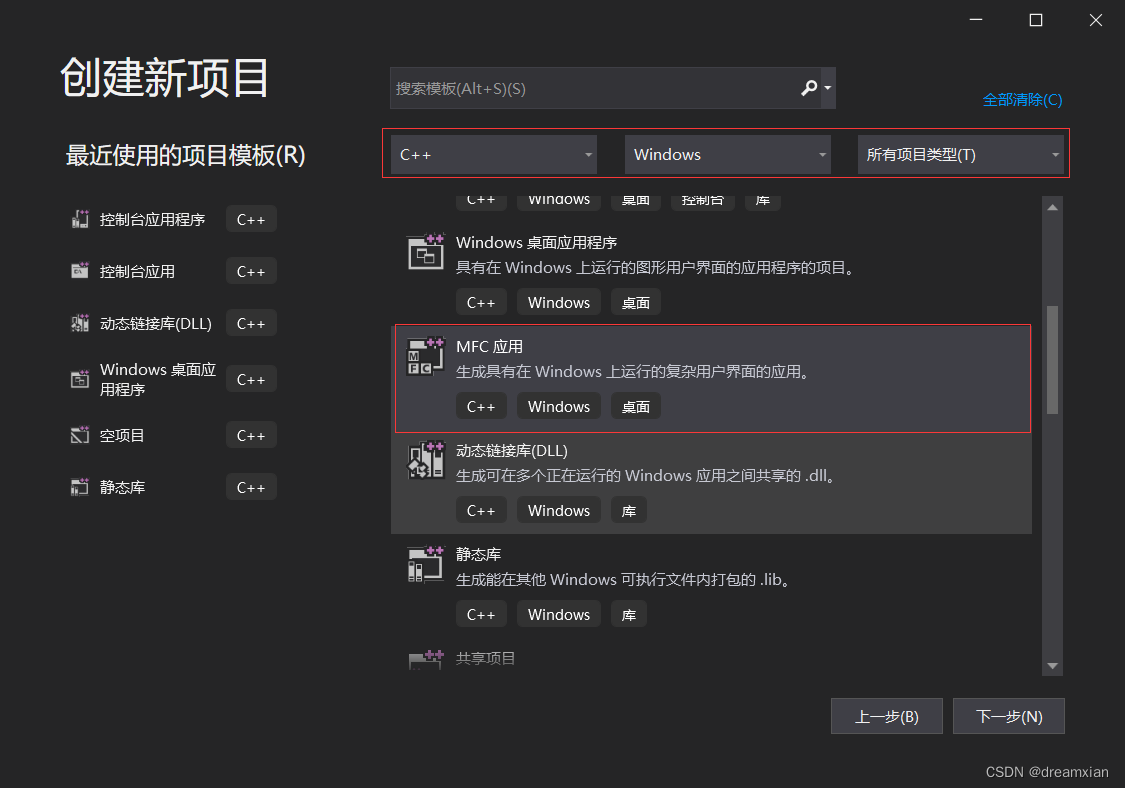Click the search magnifier icon
Image resolution: width=1125 pixels, height=788 pixels.
[808, 88]
